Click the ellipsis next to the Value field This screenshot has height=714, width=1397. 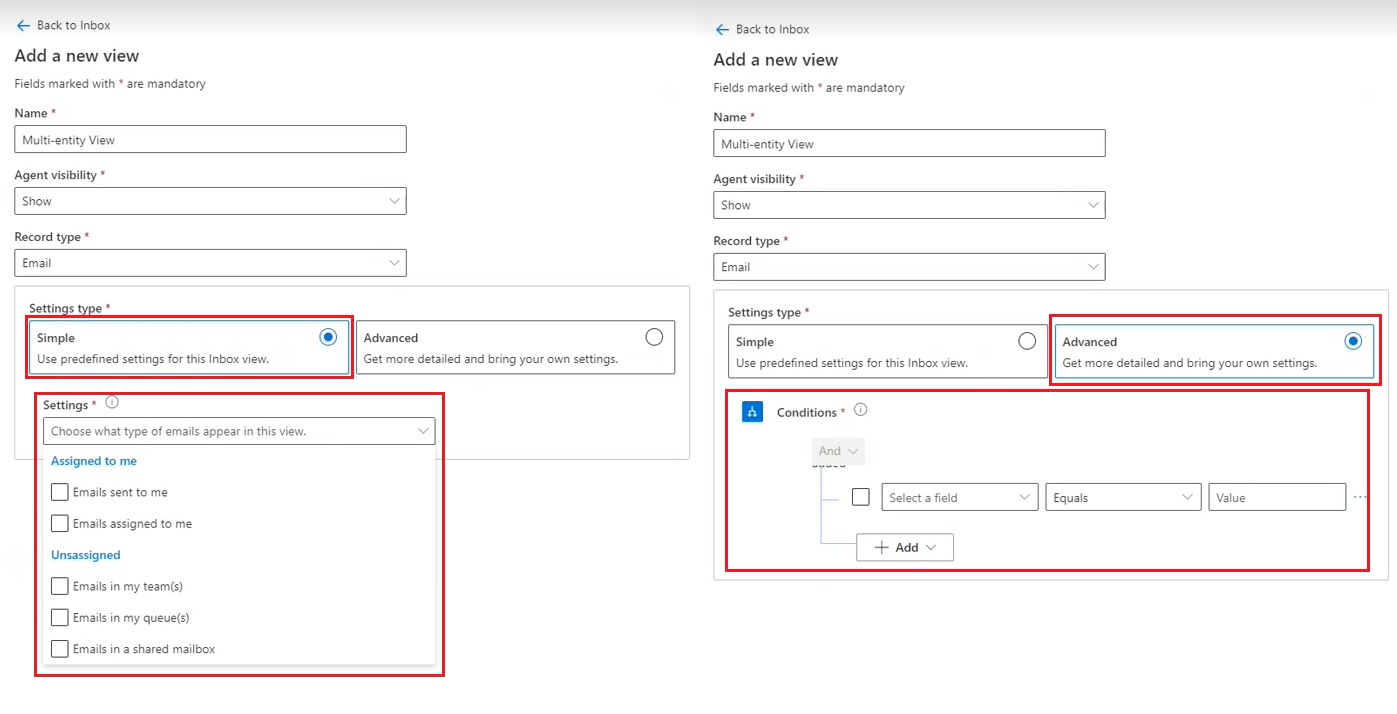(x=1360, y=496)
